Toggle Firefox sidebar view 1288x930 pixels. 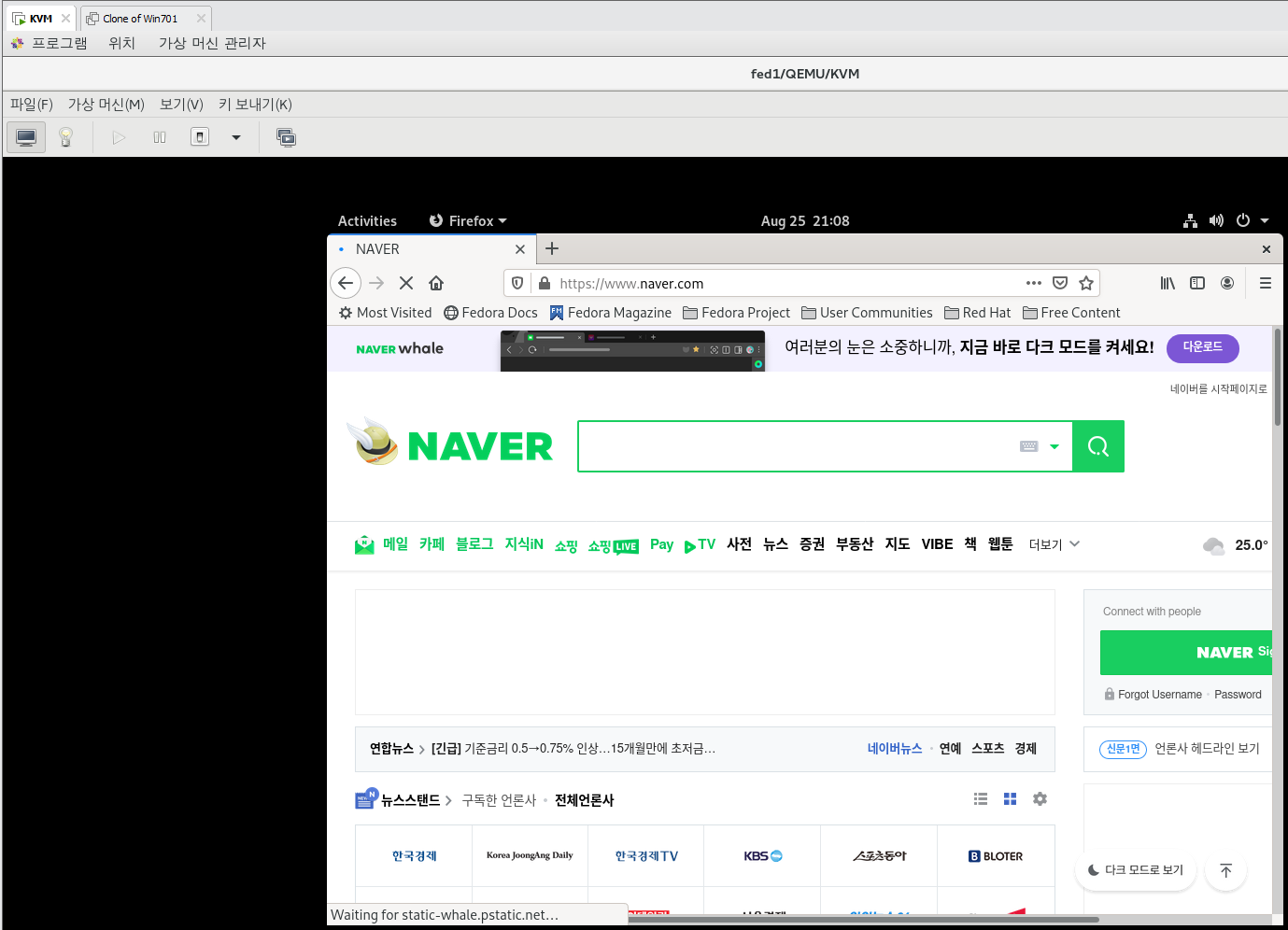[x=1197, y=283]
